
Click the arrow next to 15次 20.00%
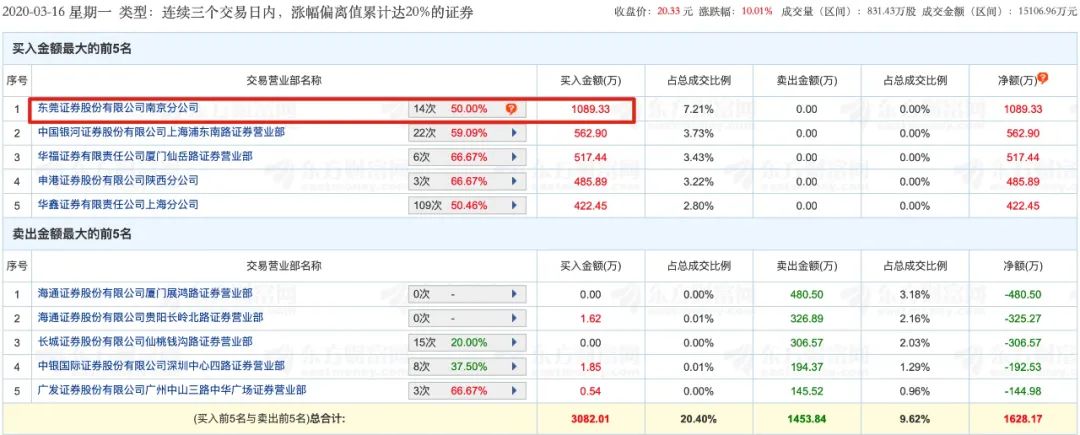(x=515, y=342)
